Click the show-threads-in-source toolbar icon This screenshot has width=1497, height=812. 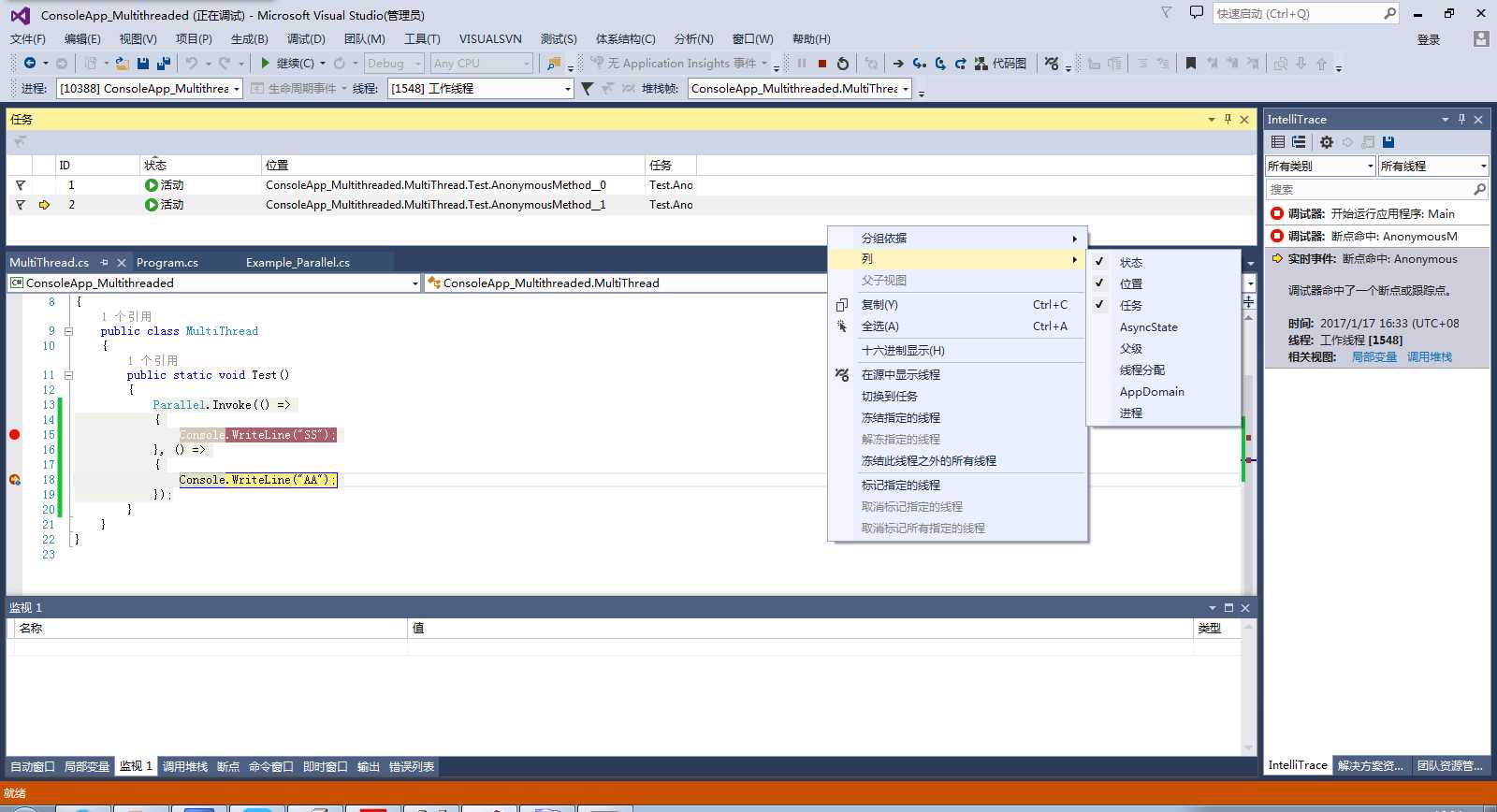[1052, 64]
